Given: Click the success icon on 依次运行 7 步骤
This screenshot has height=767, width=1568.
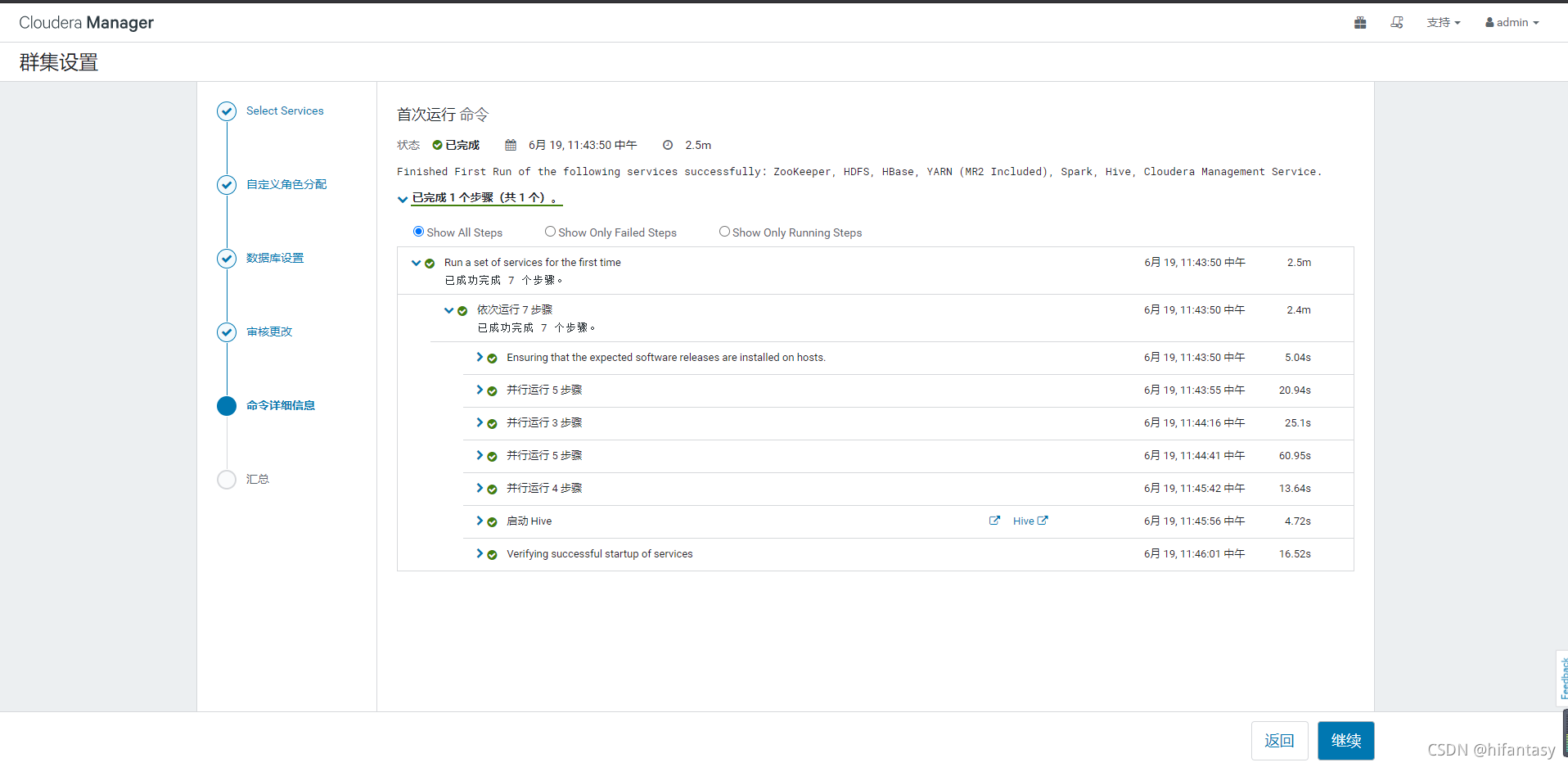Looking at the screenshot, I should [462, 311].
